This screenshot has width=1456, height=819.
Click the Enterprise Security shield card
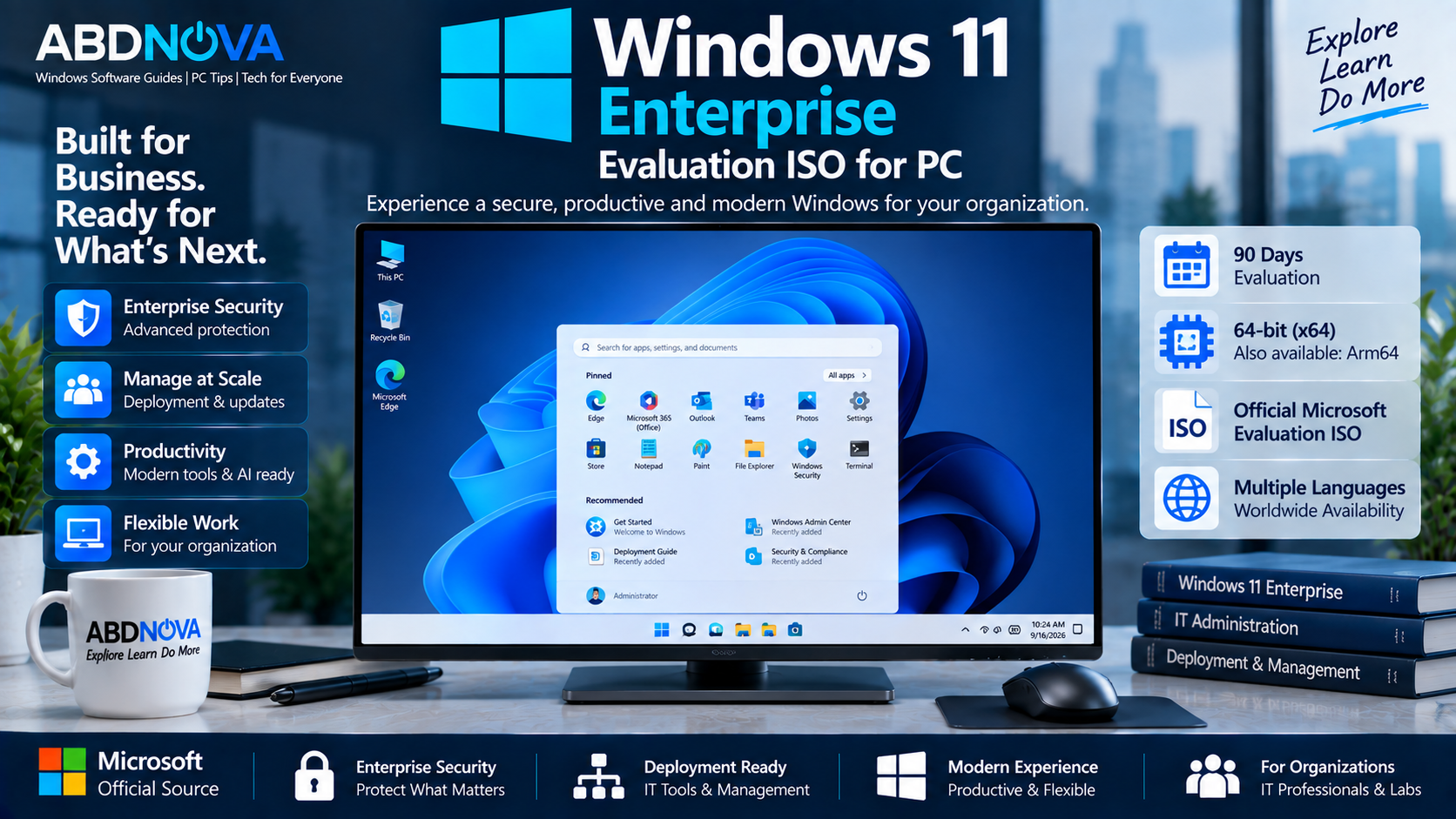176,318
